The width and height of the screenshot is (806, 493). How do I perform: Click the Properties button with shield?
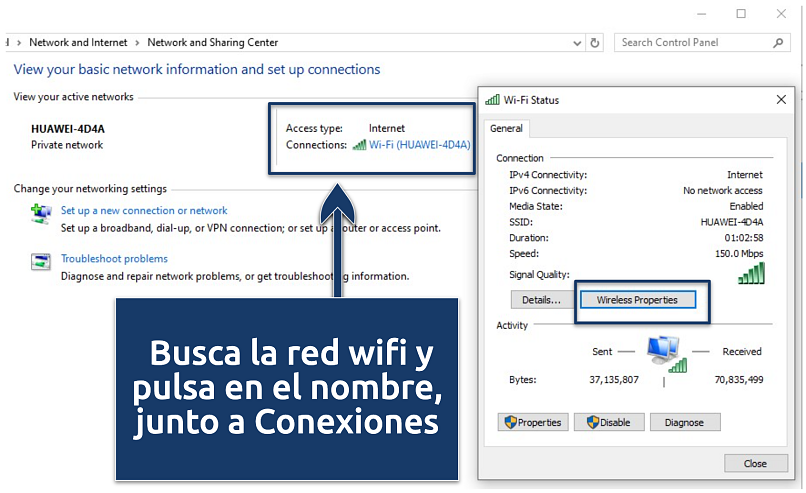pos(533,422)
